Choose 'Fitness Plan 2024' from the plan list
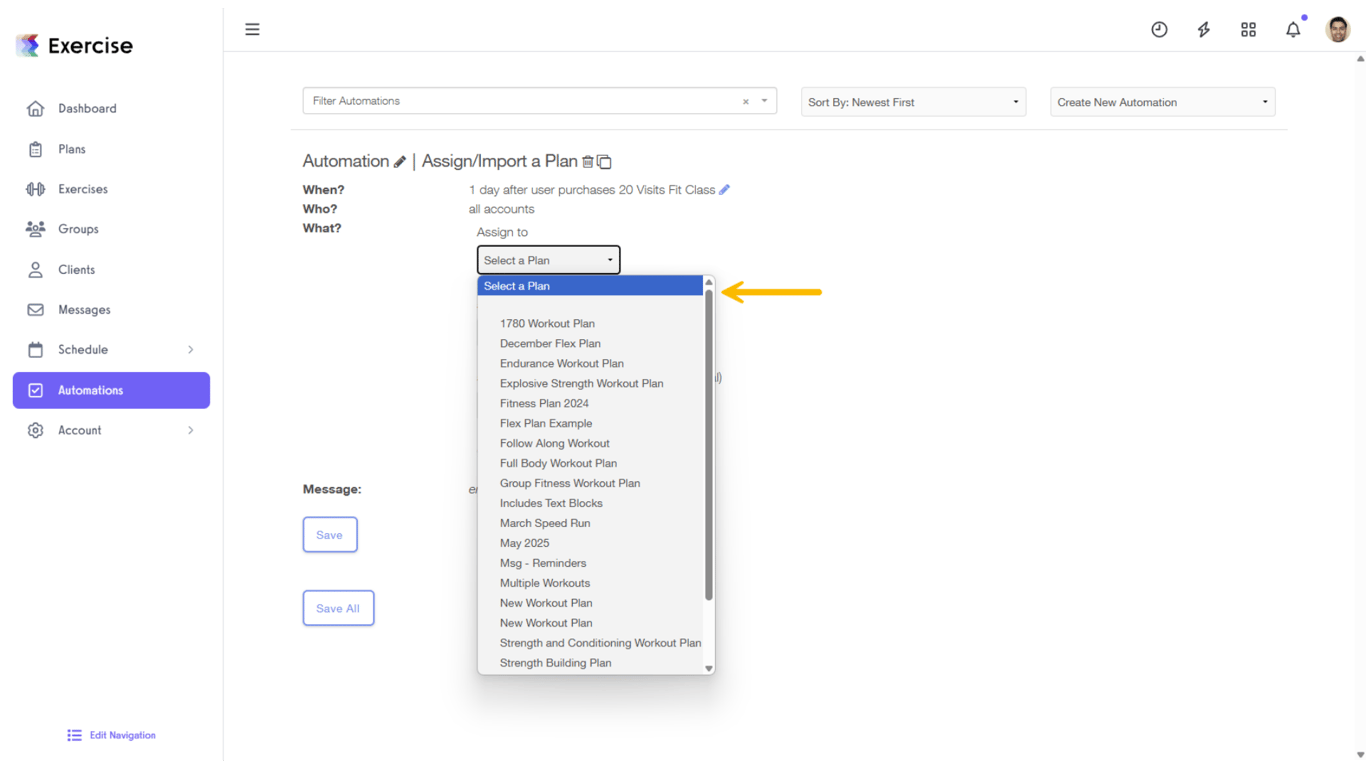 tap(544, 403)
